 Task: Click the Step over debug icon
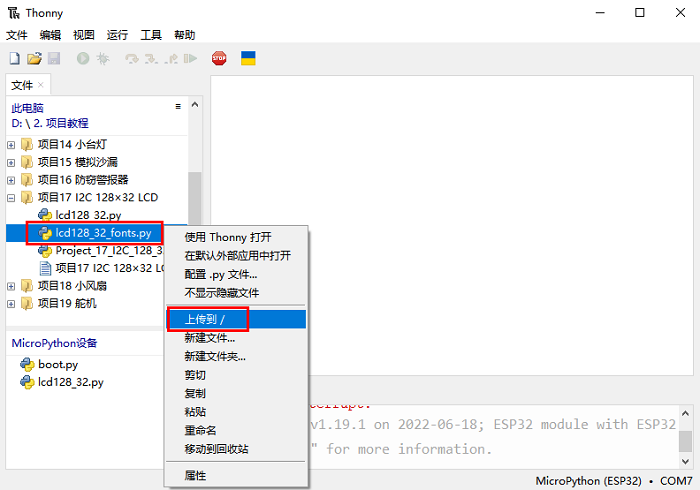coord(132,60)
